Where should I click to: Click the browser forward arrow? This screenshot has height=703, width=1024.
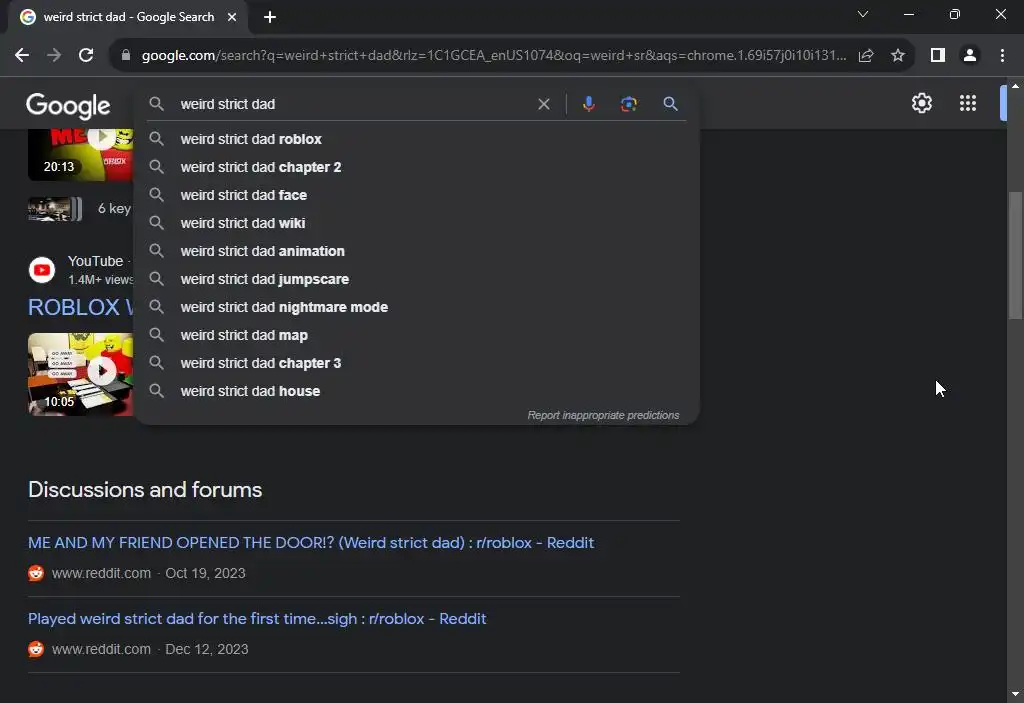click(54, 56)
